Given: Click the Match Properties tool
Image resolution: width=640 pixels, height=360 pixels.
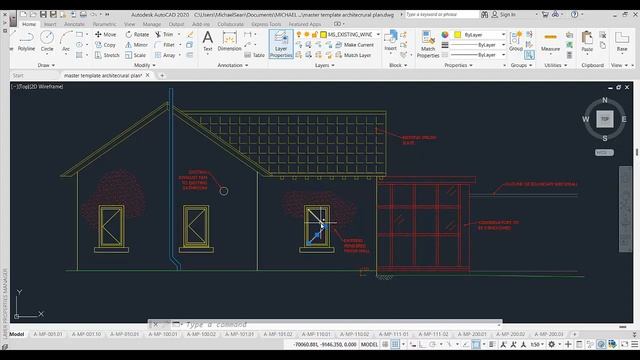Looking at the screenshot, I should (428, 44).
